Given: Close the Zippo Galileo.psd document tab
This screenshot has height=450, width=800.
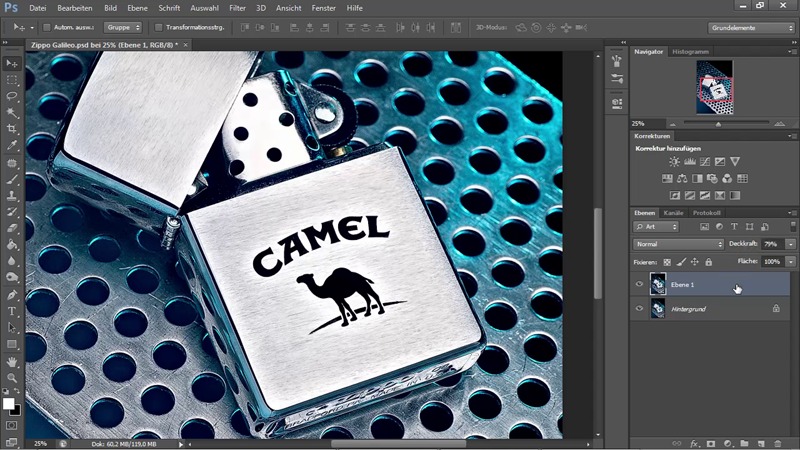Looking at the screenshot, I should click(185, 45).
